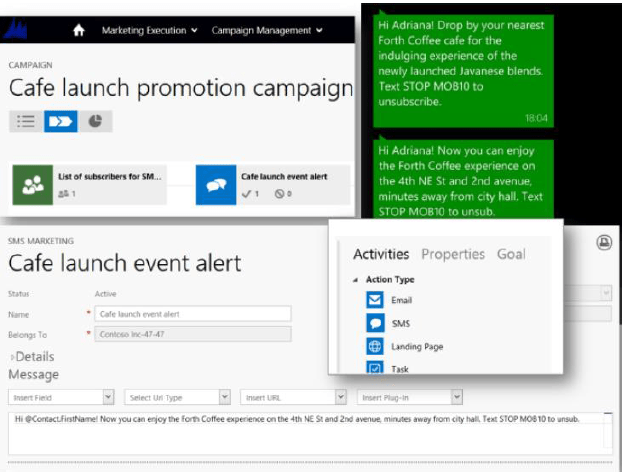Switch to the list view icon
The width and height of the screenshot is (623, 475).
(x=26, y=121)
